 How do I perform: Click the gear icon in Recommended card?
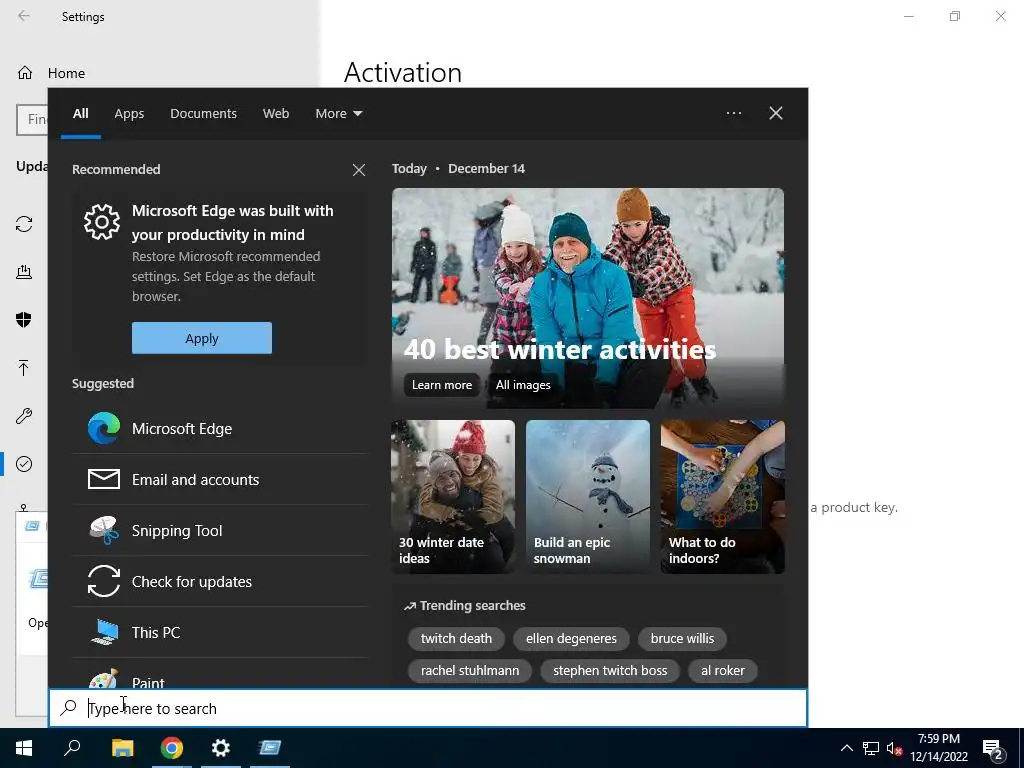[102, 222]
